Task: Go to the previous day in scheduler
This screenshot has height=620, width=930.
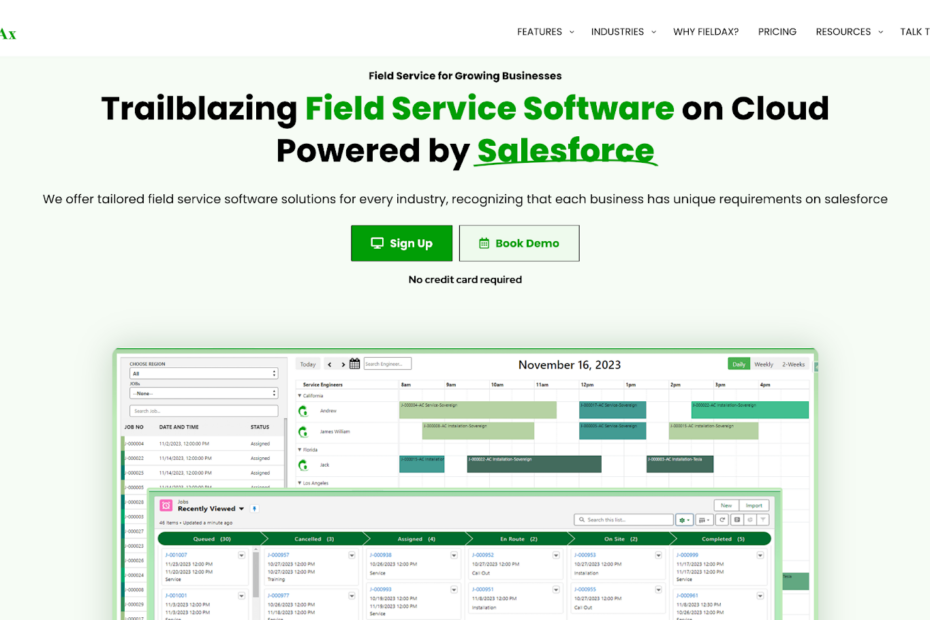Action: [329, 364]
